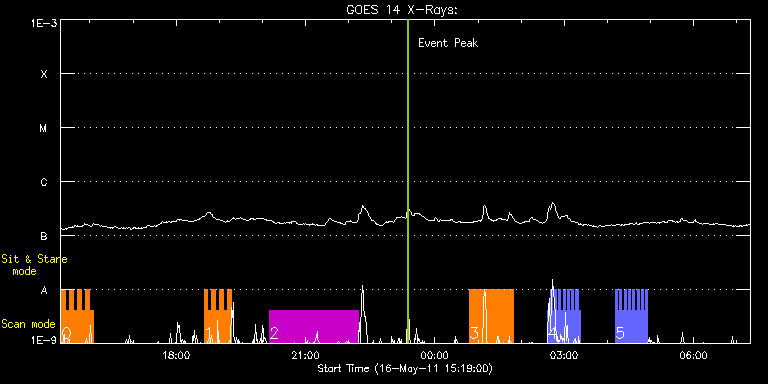
Task: Click the 1E-3 top axis label
Action: point(45,23)
